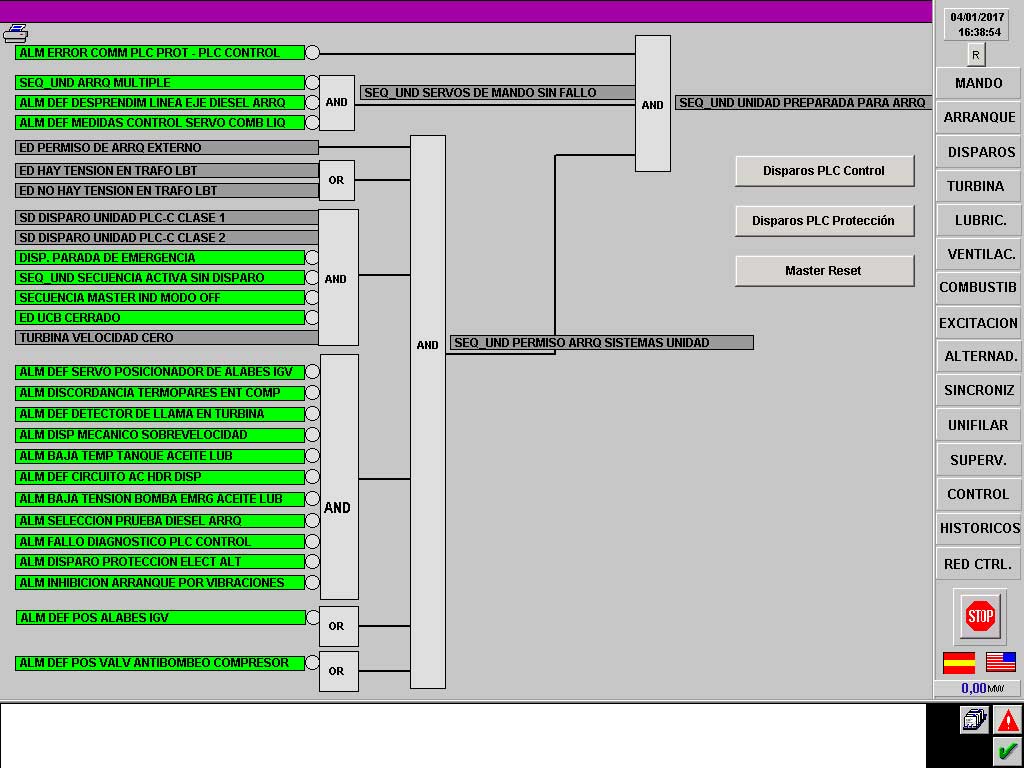Image resolution: width=1024 pixels, height=768 pixels.
Task: Open the VENTILAC. screen
Action: pyautogui.click(x=978, y=254)
